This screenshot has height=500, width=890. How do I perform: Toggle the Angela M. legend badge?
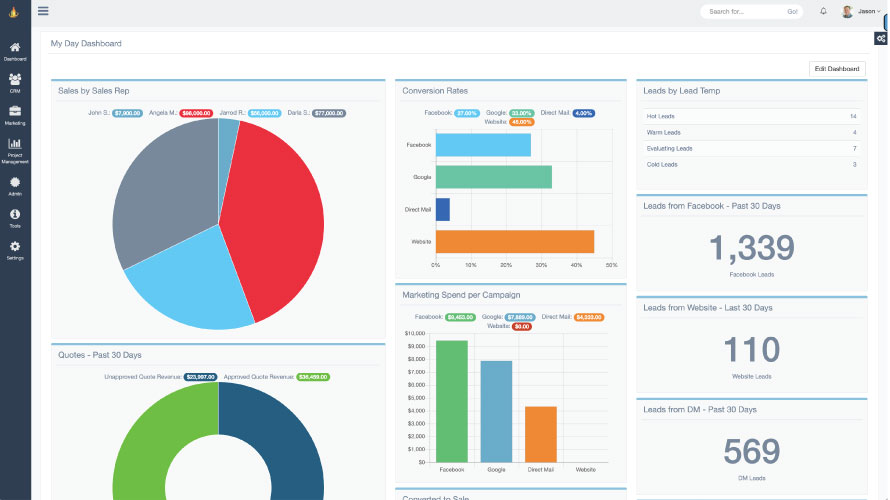pos(196,114)
